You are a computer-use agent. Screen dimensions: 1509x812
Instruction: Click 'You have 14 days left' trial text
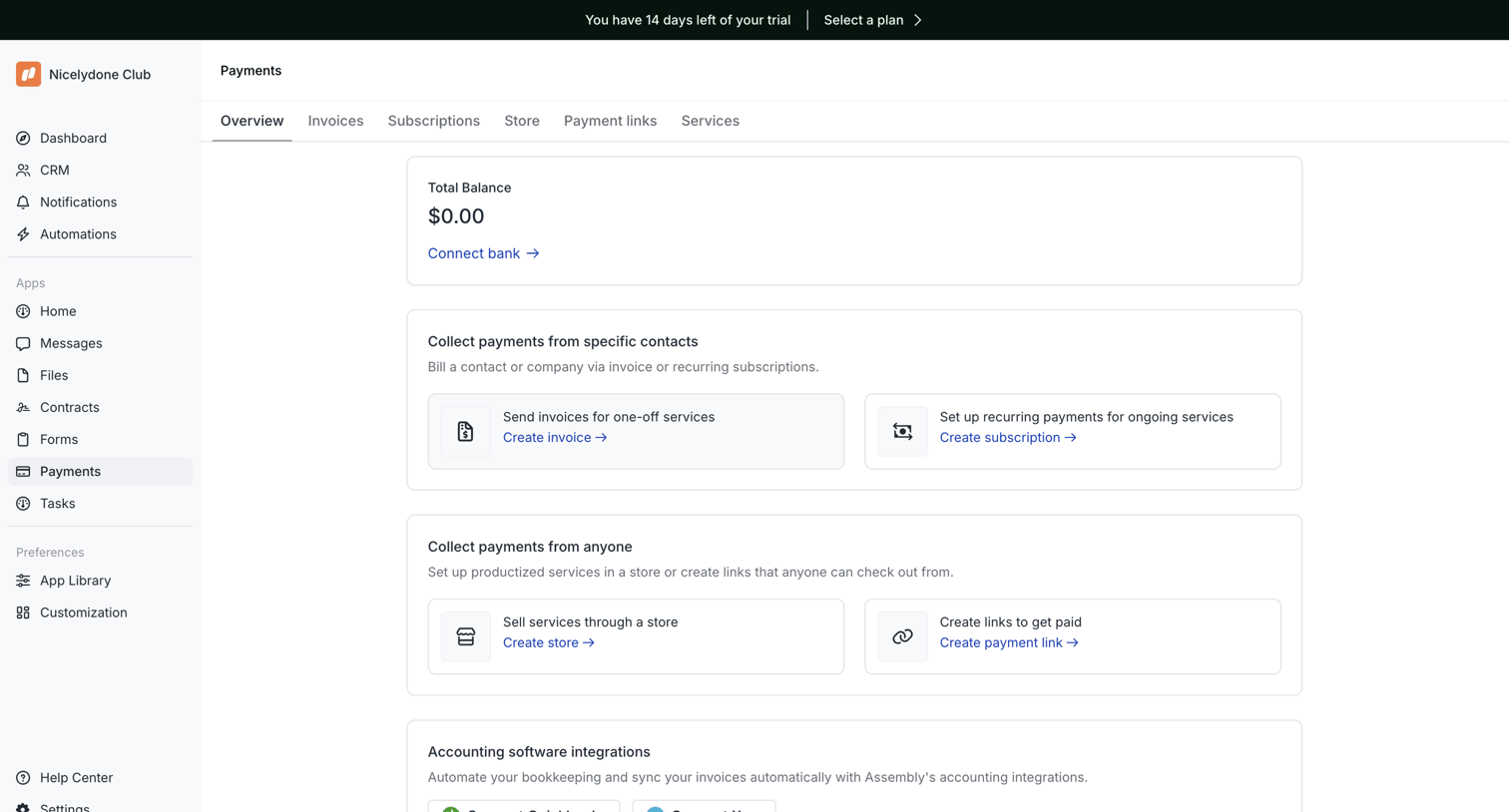pyautogui.click(x=688, y=20)
